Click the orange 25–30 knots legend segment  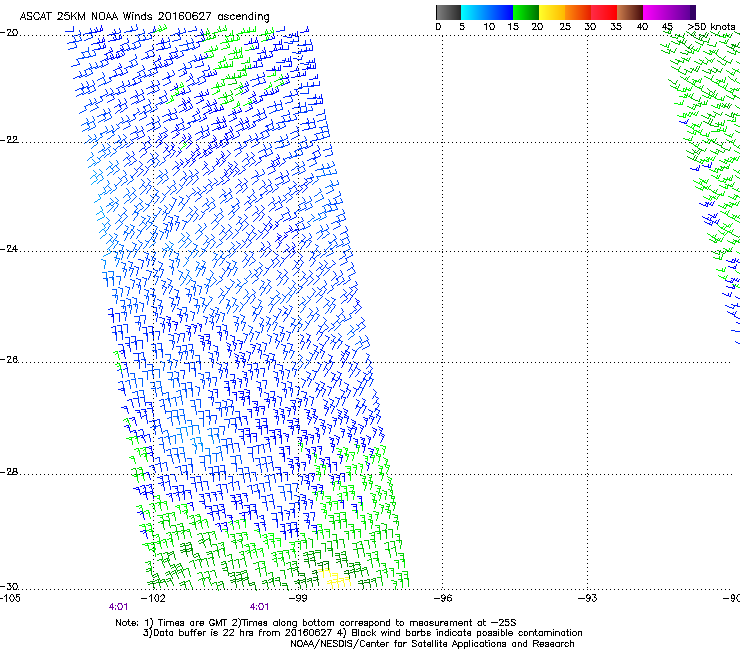pos(578,12)
